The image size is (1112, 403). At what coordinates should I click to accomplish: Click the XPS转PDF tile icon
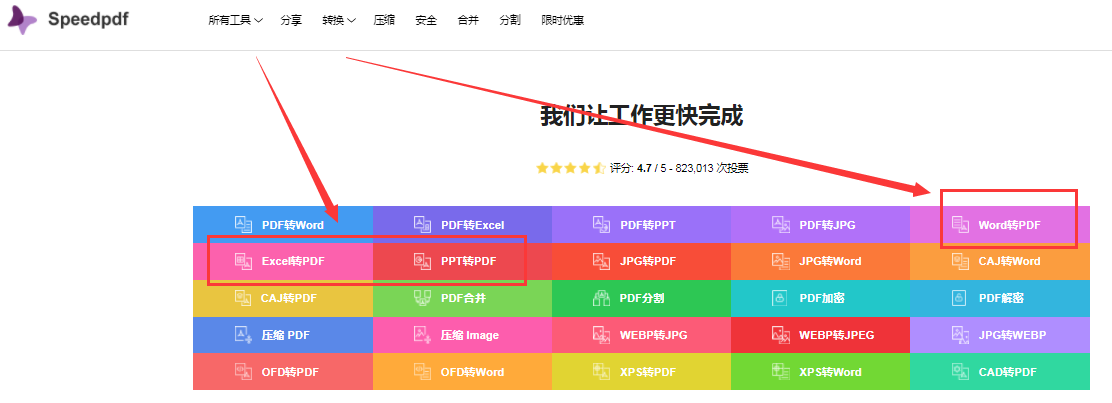click(x=601, y=372)
